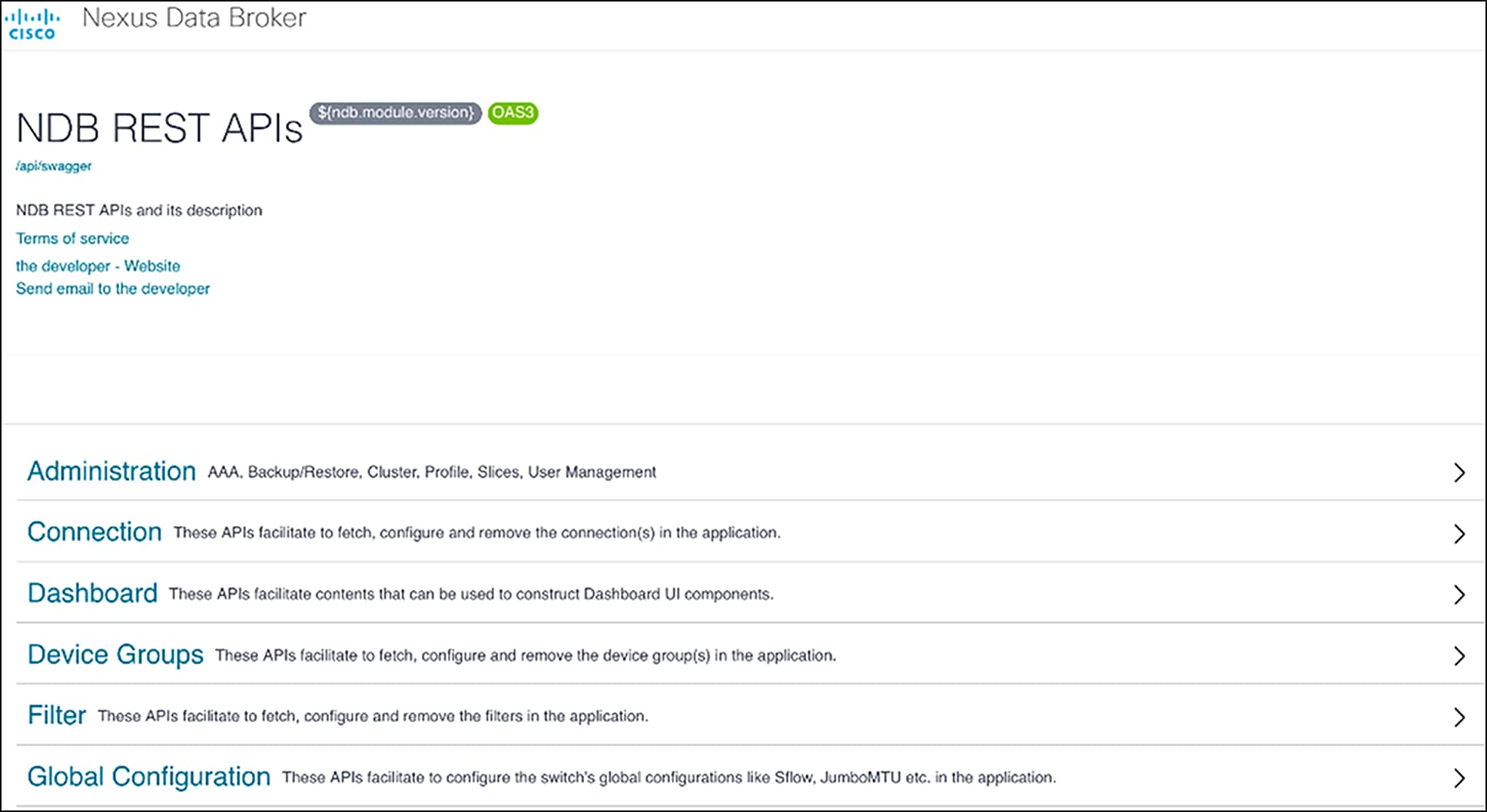The image size is (1487, 812).
Task: Open the Dashboard API group heading
Action: pyautogui.click(x=92, y=593)
